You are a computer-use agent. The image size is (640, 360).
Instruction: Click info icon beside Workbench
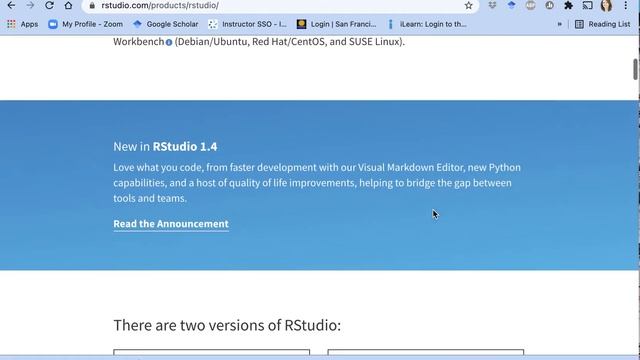[x=169, y=42]
